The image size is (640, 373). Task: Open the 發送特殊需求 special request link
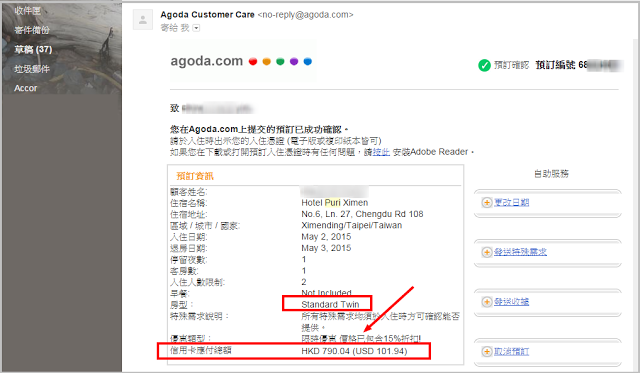pyautogui.click(x=520, y=252)
